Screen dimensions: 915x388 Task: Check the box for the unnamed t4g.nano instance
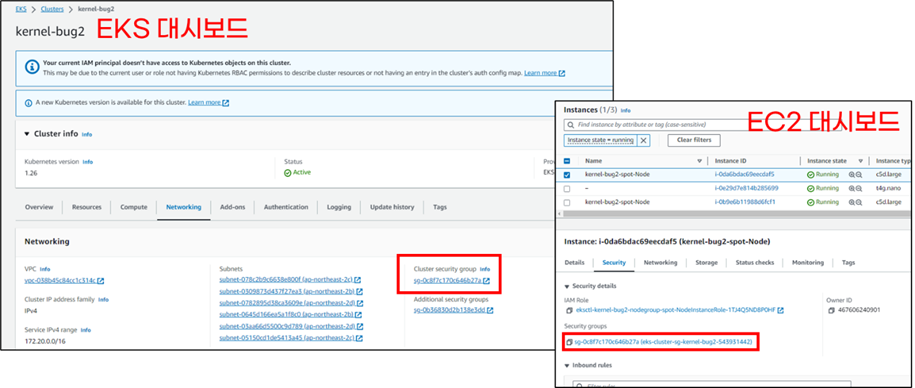tap(567, 188)
